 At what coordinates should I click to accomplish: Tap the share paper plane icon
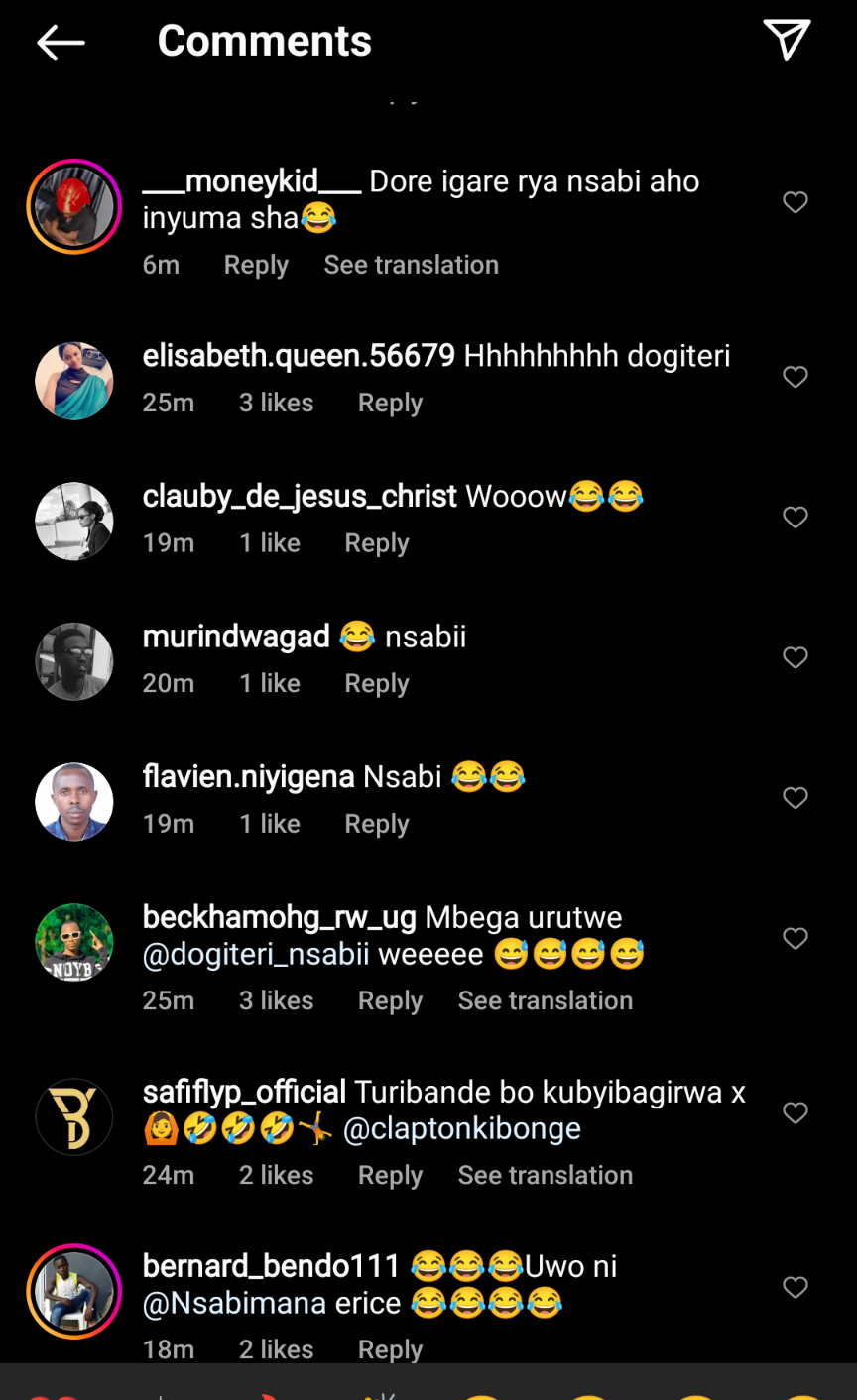point(788,41)
